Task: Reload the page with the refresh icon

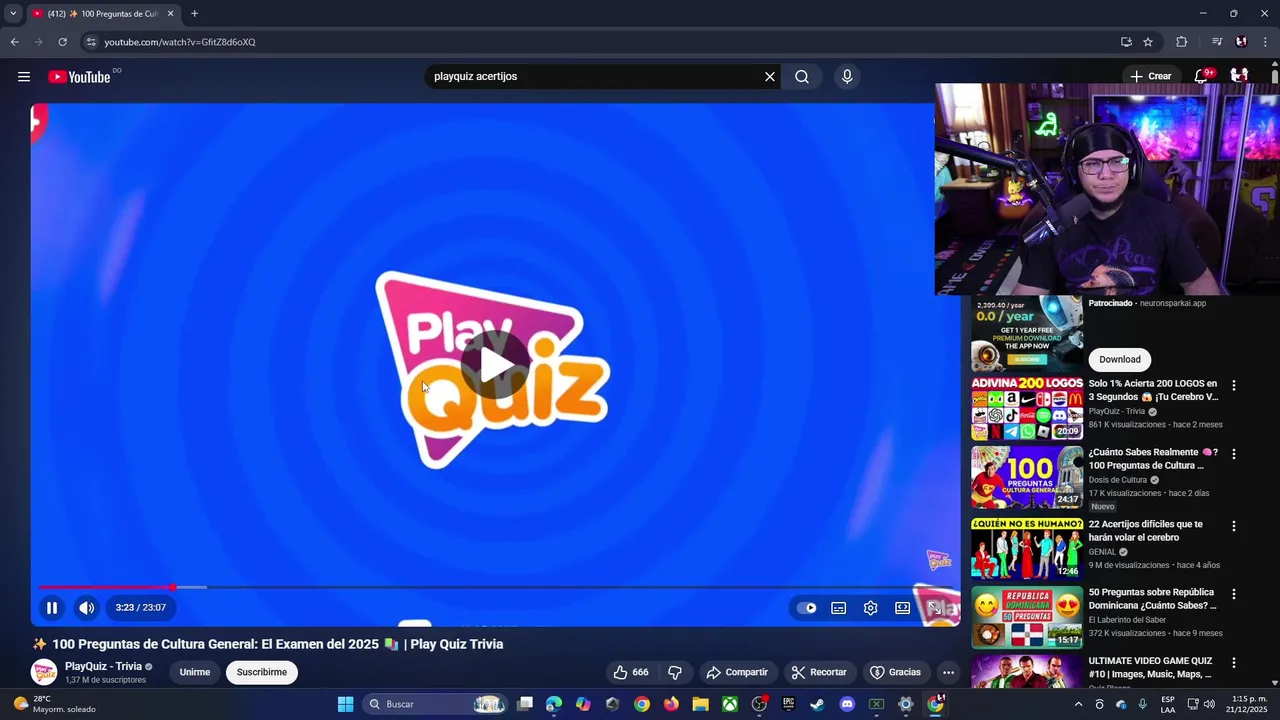Action: coord(62,42)
